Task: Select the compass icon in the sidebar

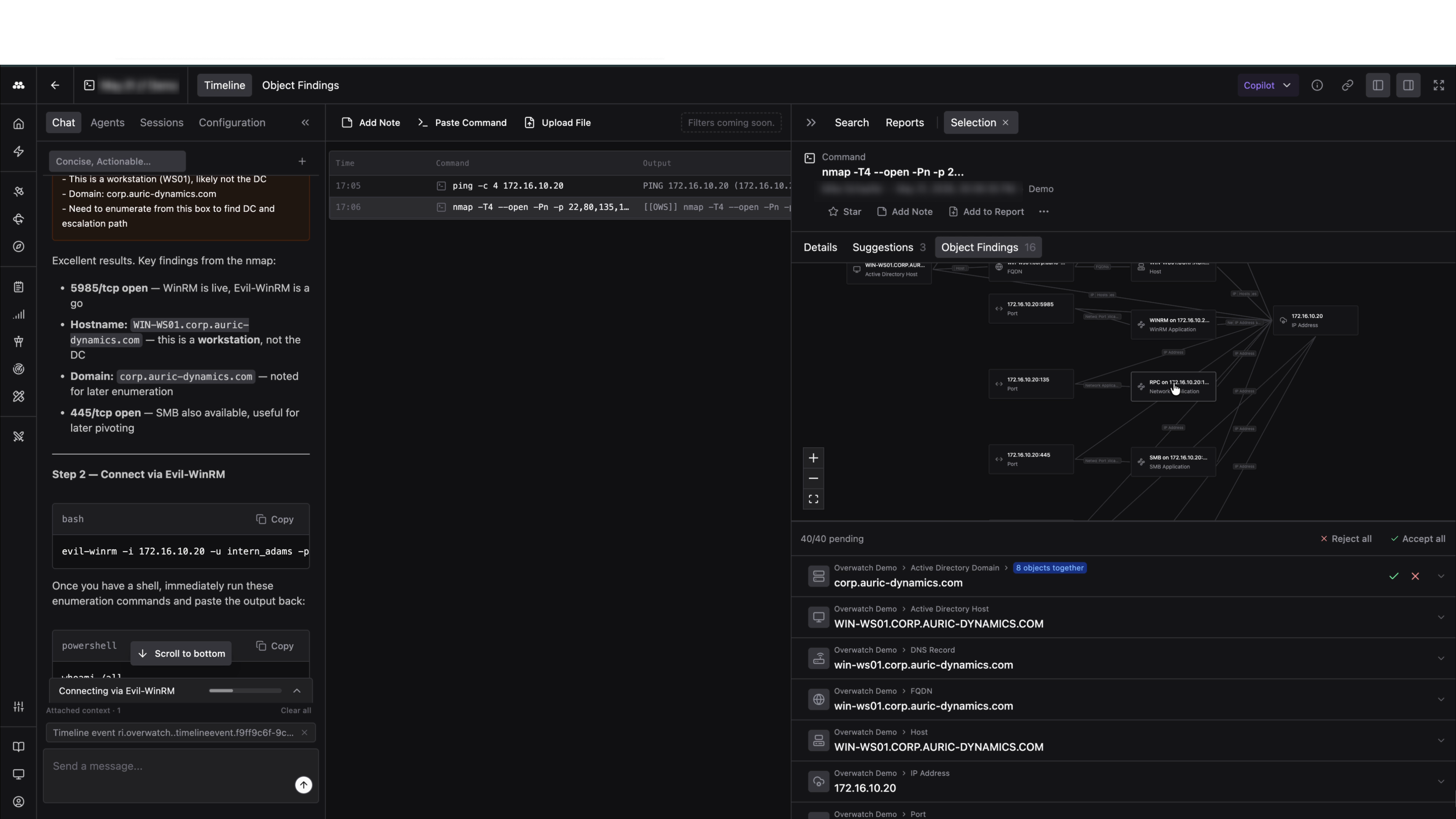Action: click(x=19, y=247)
